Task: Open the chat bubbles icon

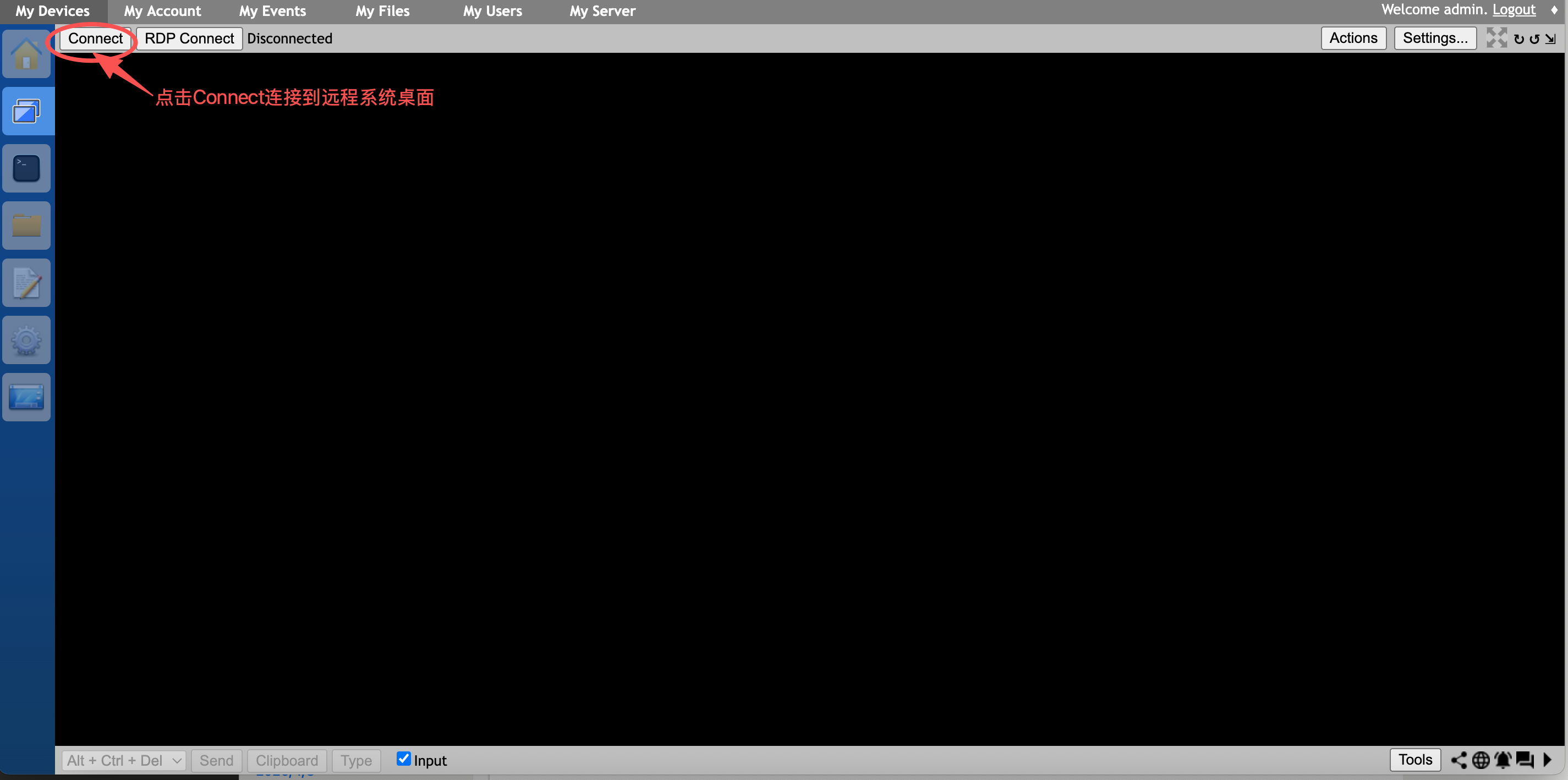Action: [x=1524, y=760]
